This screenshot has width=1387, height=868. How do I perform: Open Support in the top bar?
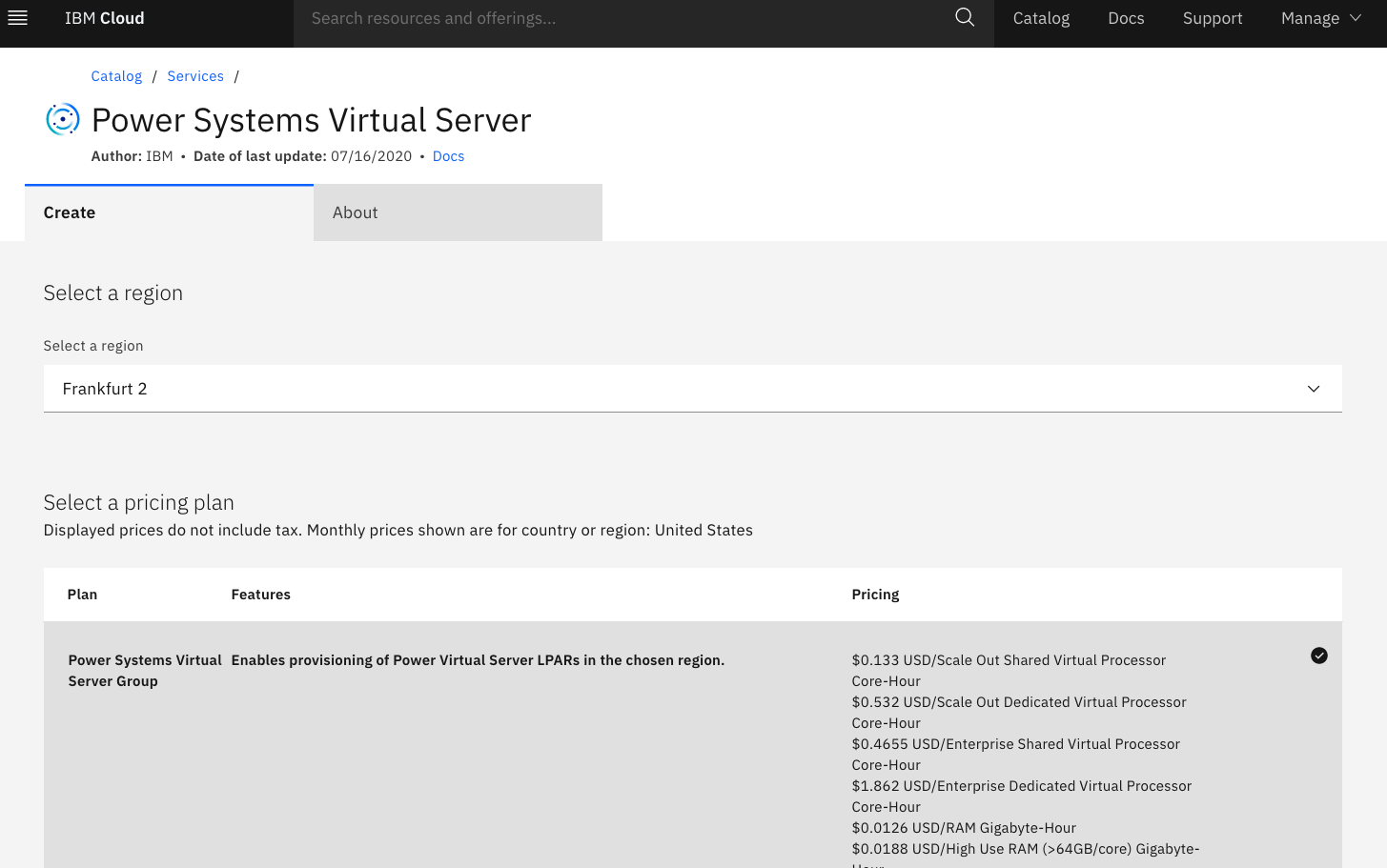(x=1213, y=18)
